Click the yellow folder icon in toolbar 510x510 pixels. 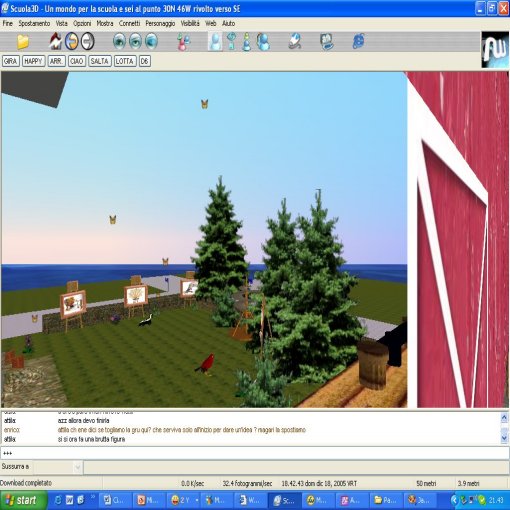(23, 42)
